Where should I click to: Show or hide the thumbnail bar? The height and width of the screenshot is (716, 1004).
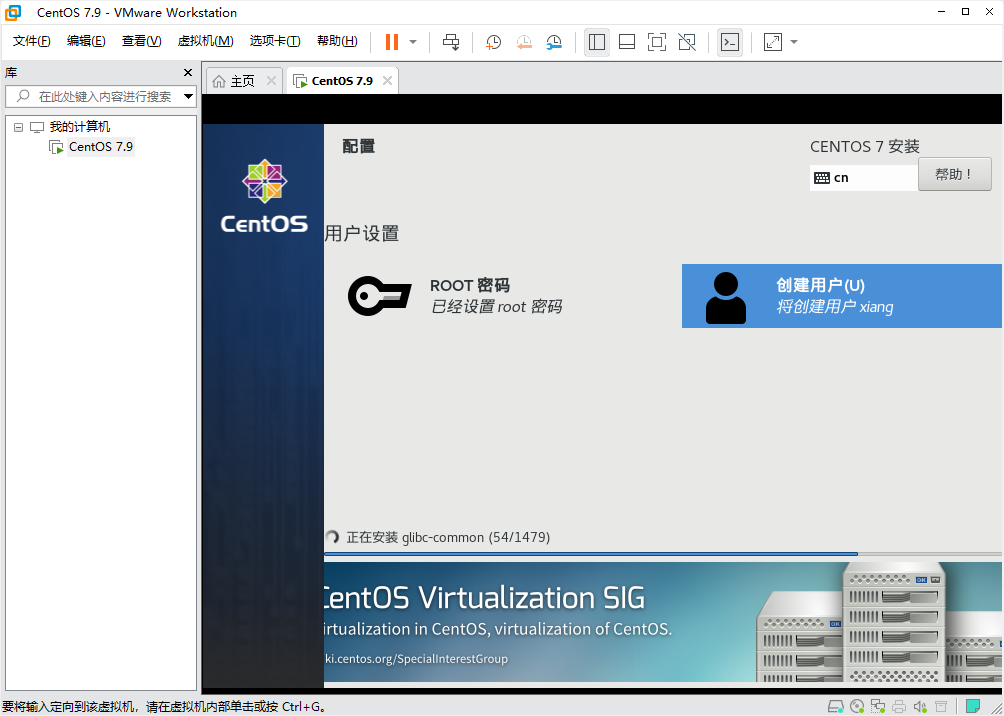click(x=627, y=42)
